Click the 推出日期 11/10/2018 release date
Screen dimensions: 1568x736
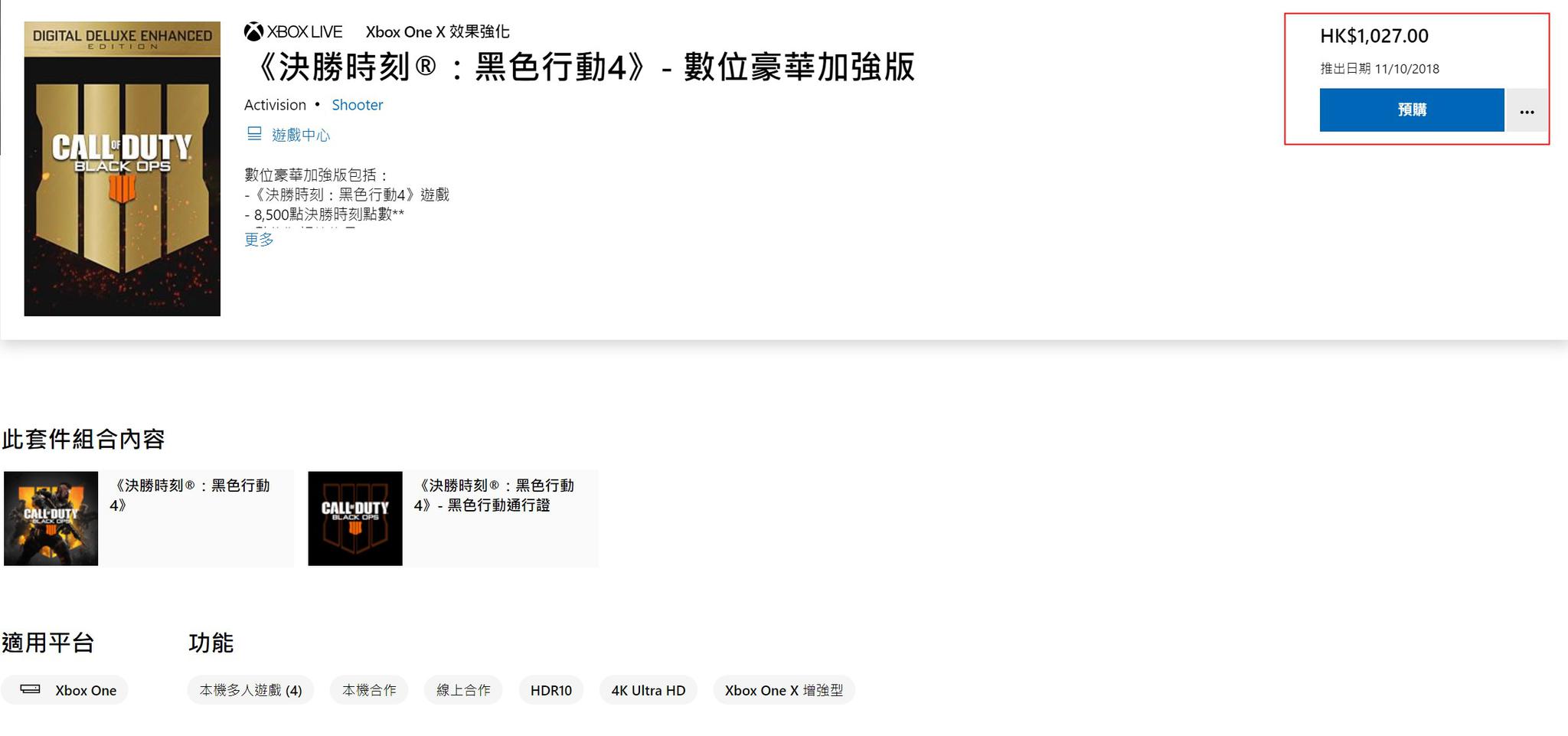1380,69
